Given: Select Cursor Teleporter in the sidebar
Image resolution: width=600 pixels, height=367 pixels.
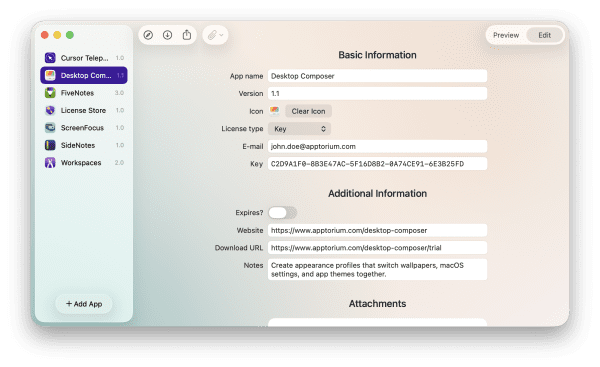Looking at the screenshot, I should (84, 58).
